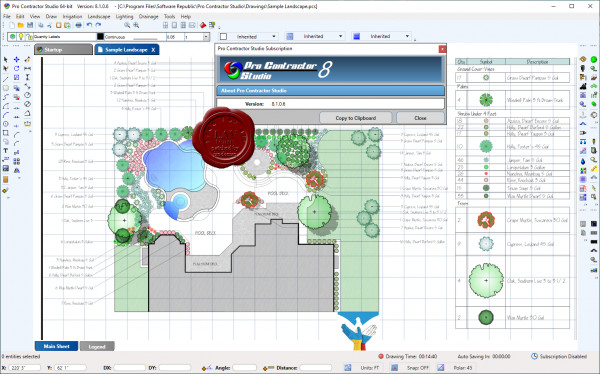Open the Tools menu

click(170, 16)
